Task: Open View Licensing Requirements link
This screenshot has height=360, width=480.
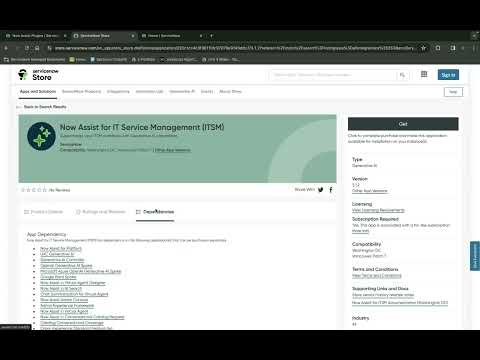Action: coord(378,210)
